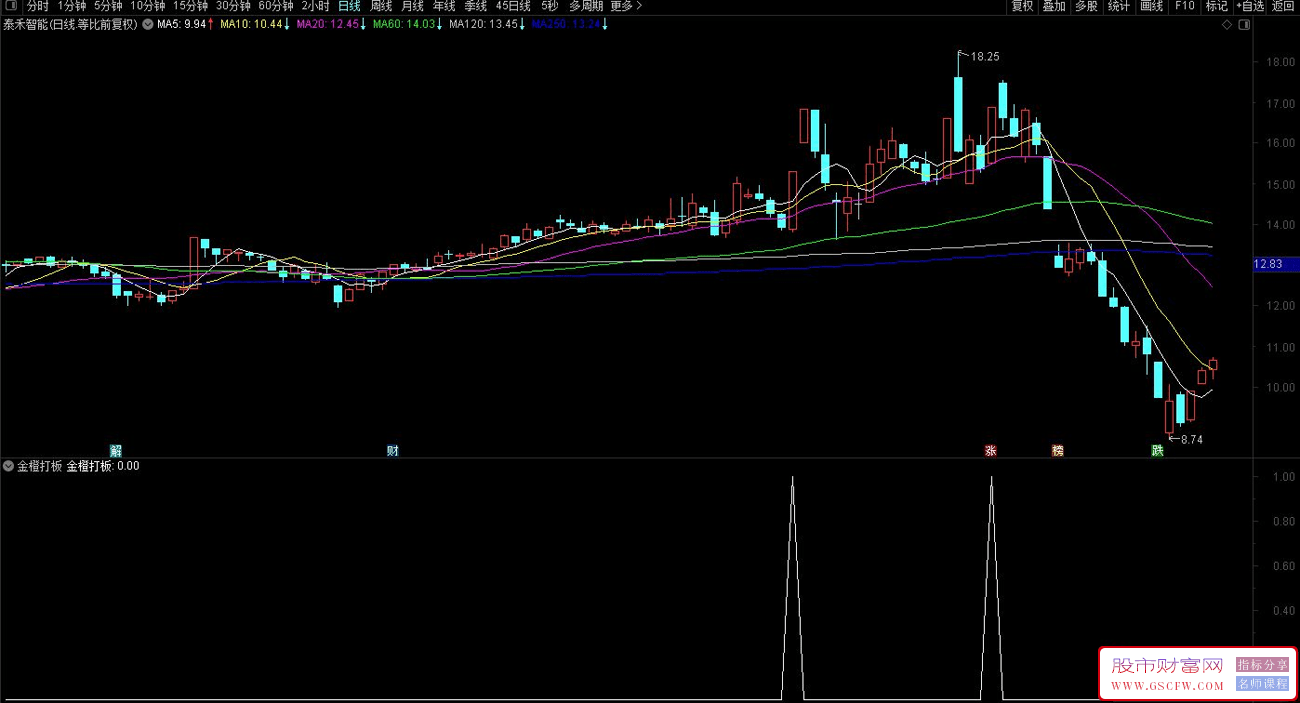Click the 财 financial event marker
The height and width of the screenshot is (703, 1300).
[x=393, y=450]
